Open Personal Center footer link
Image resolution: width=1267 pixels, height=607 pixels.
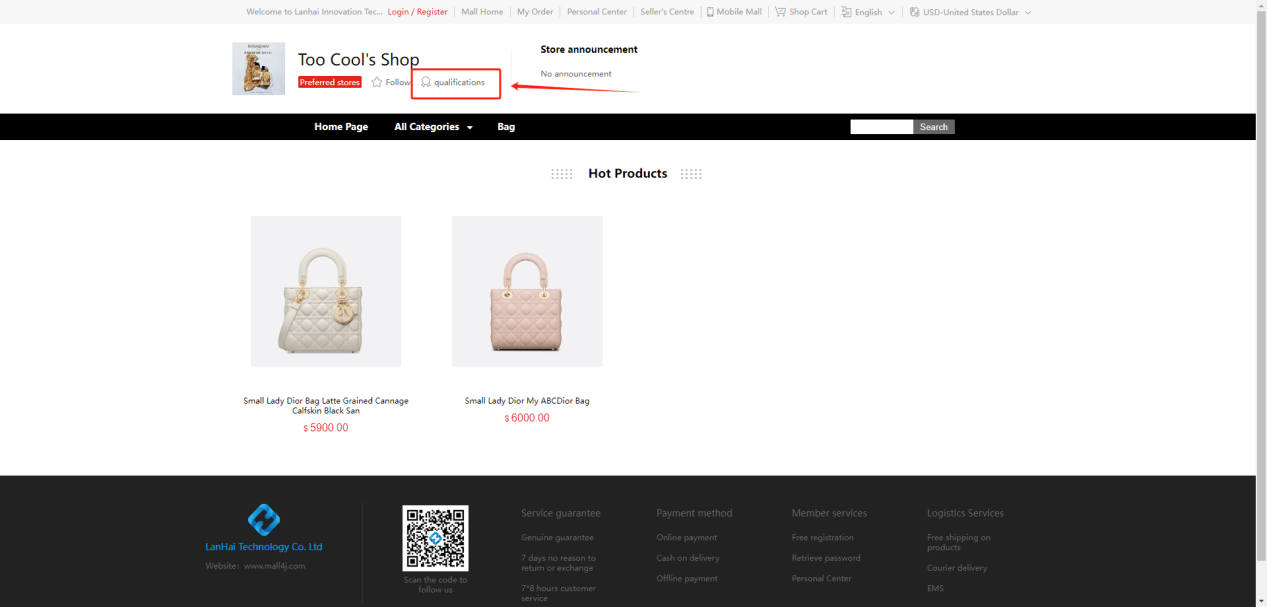822,578
